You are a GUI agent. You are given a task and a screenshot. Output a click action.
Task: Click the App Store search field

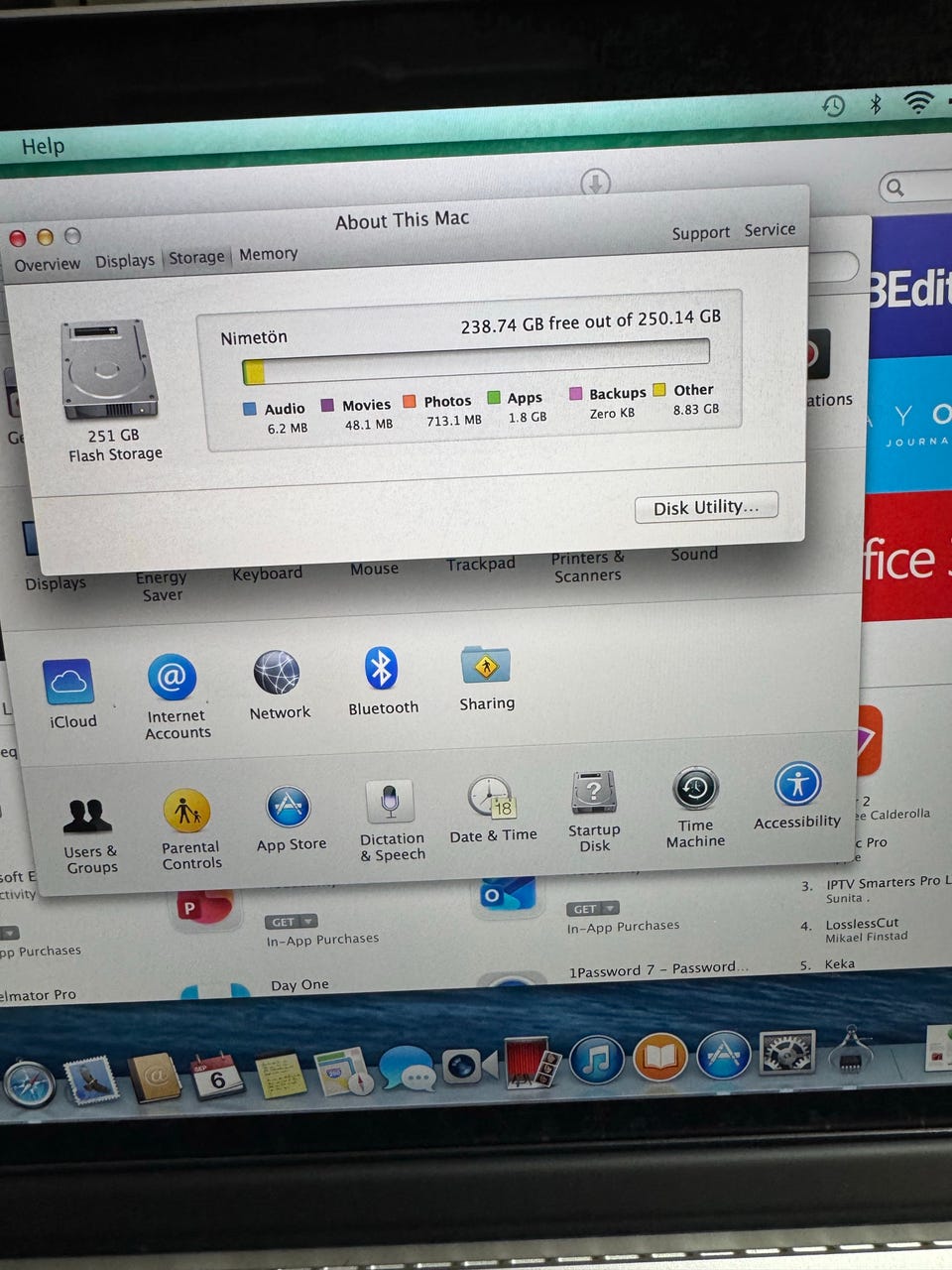pos(915,187)
